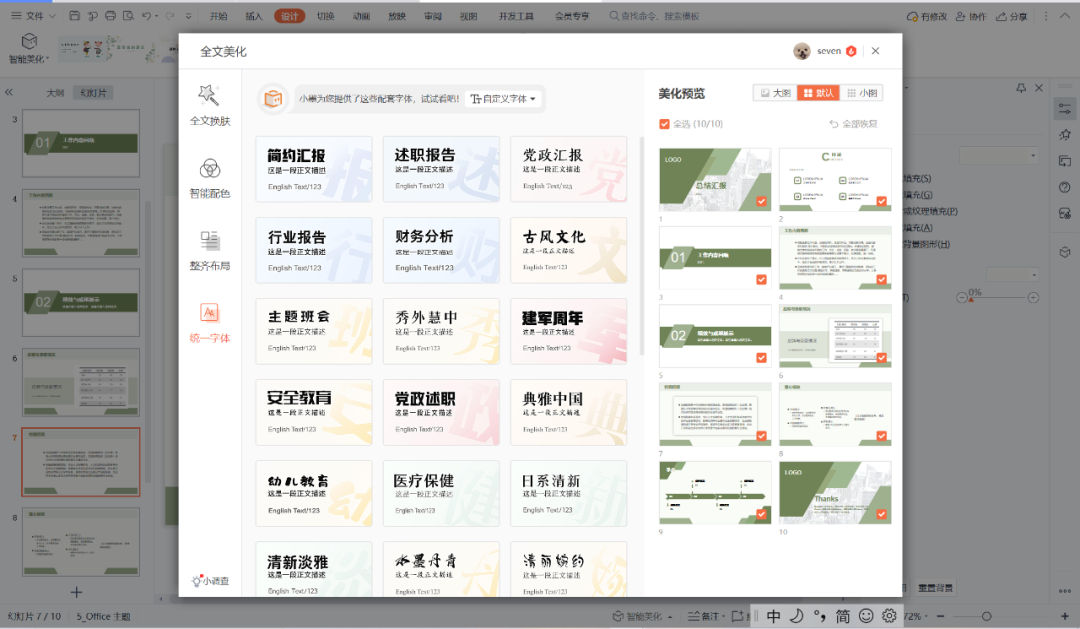
Task: Uncheck the checkbox on preview slide 10
Action: pyautogui.click(x=881, y=514)
